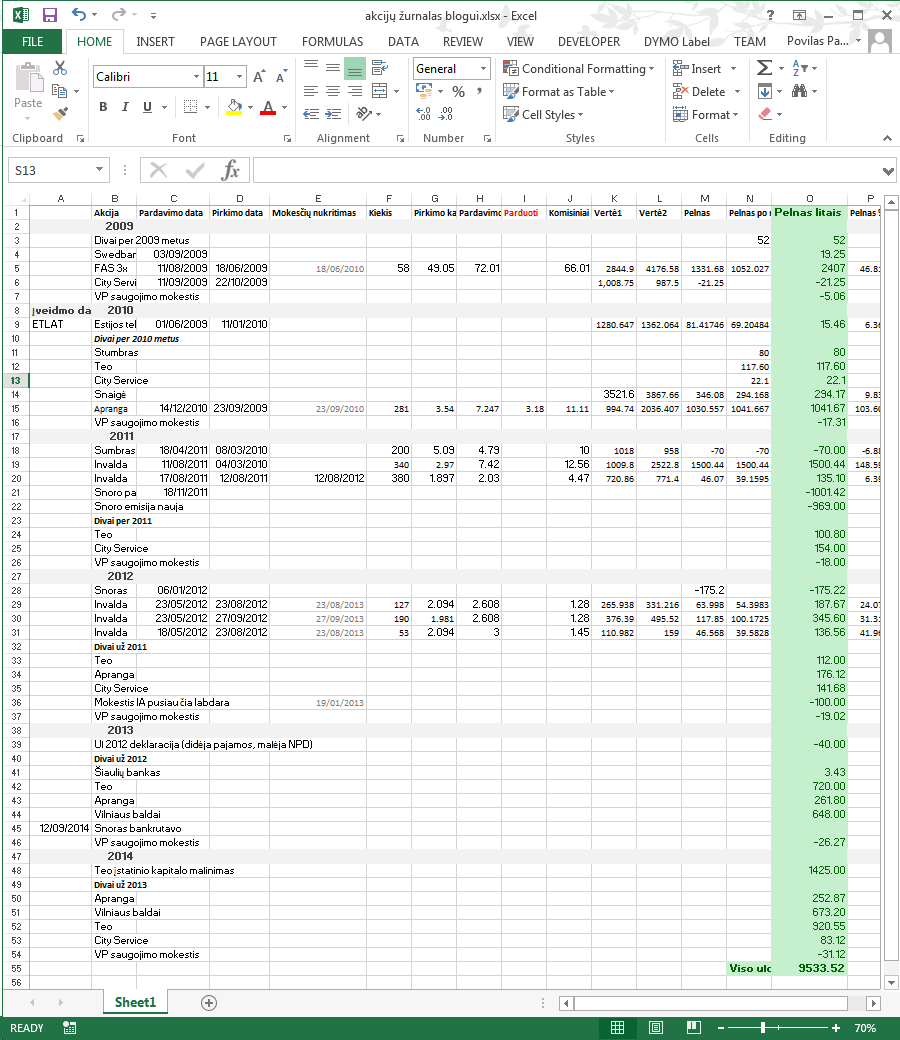This screenshot has height=1040, width=900.
Task: Click the Clear eraser icon
Action: pos(765,114)
